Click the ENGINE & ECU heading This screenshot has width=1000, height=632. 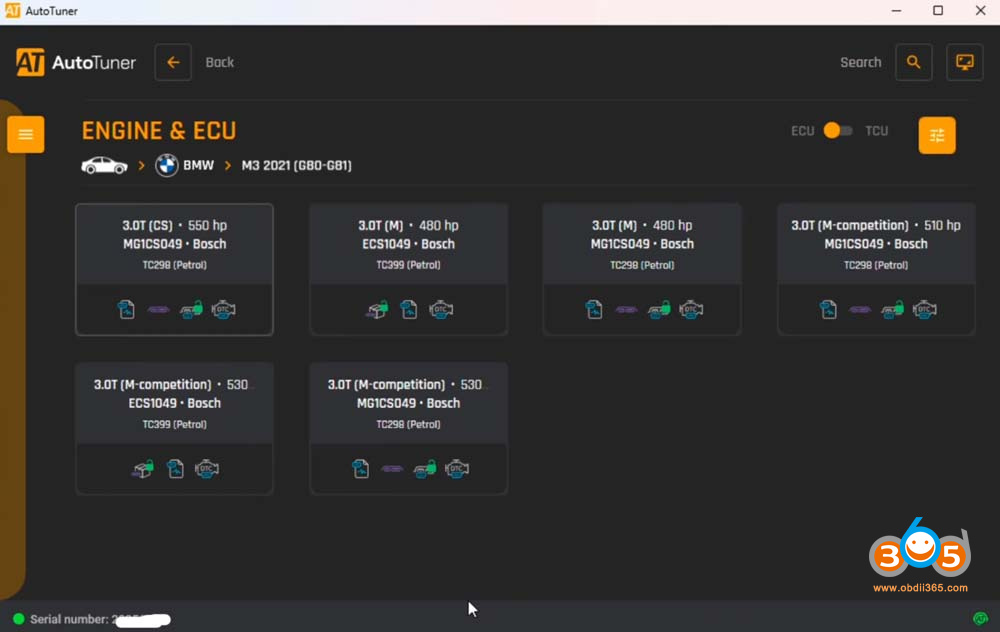[x=159, y=131]
